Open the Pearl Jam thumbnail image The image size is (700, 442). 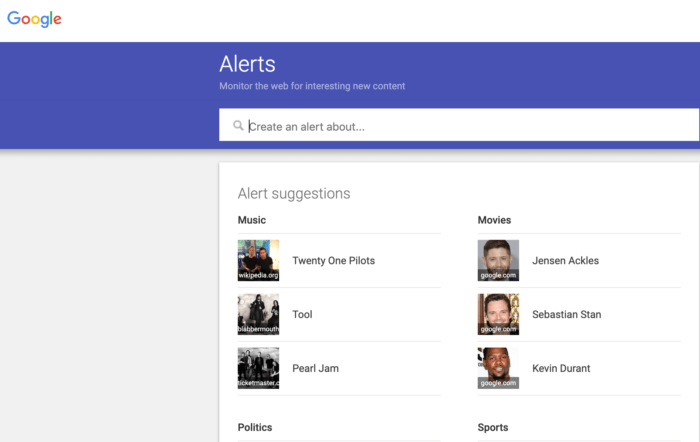258,368
